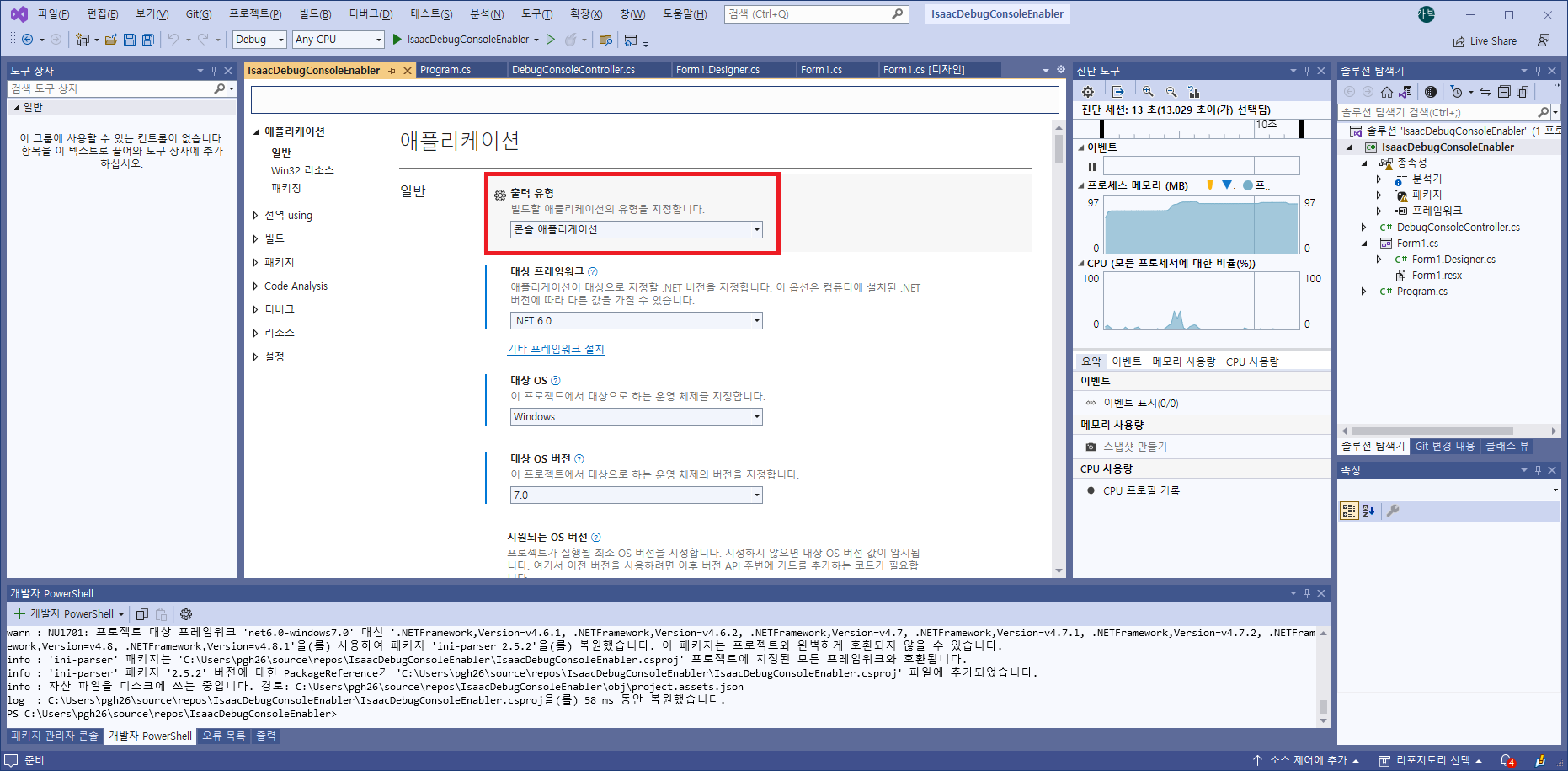The height and width of the screenshot is (771, 1568).
Task: Click the find in files folder icon
Action: pos(605,40)
